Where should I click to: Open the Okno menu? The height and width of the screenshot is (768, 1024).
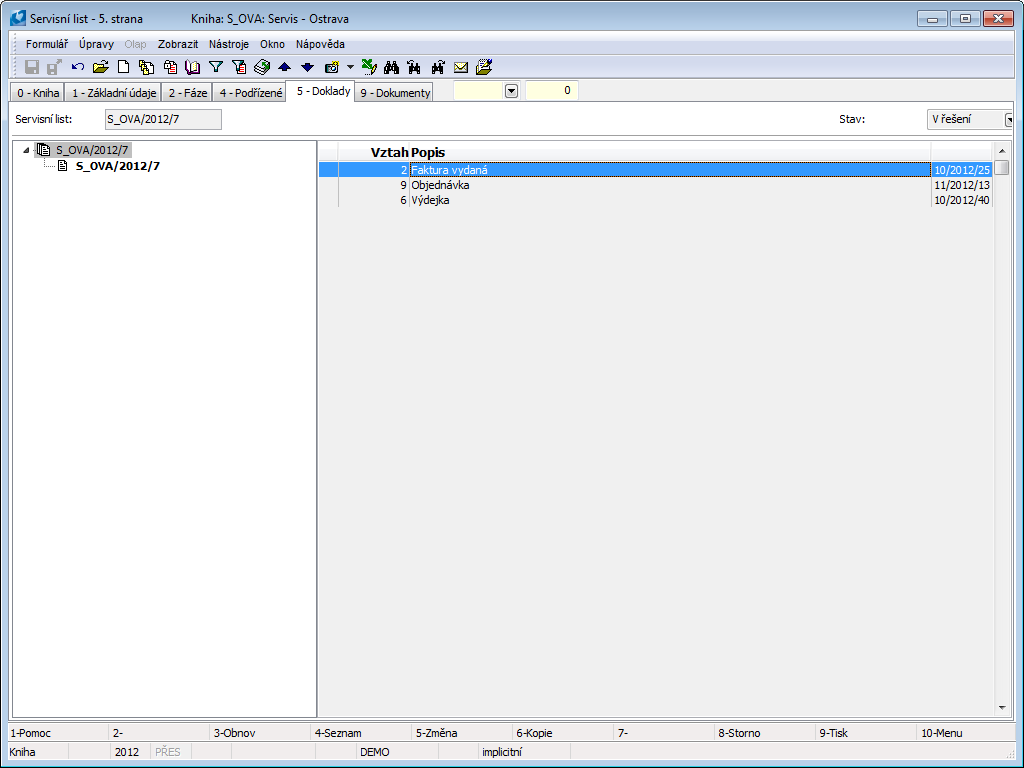272,44
